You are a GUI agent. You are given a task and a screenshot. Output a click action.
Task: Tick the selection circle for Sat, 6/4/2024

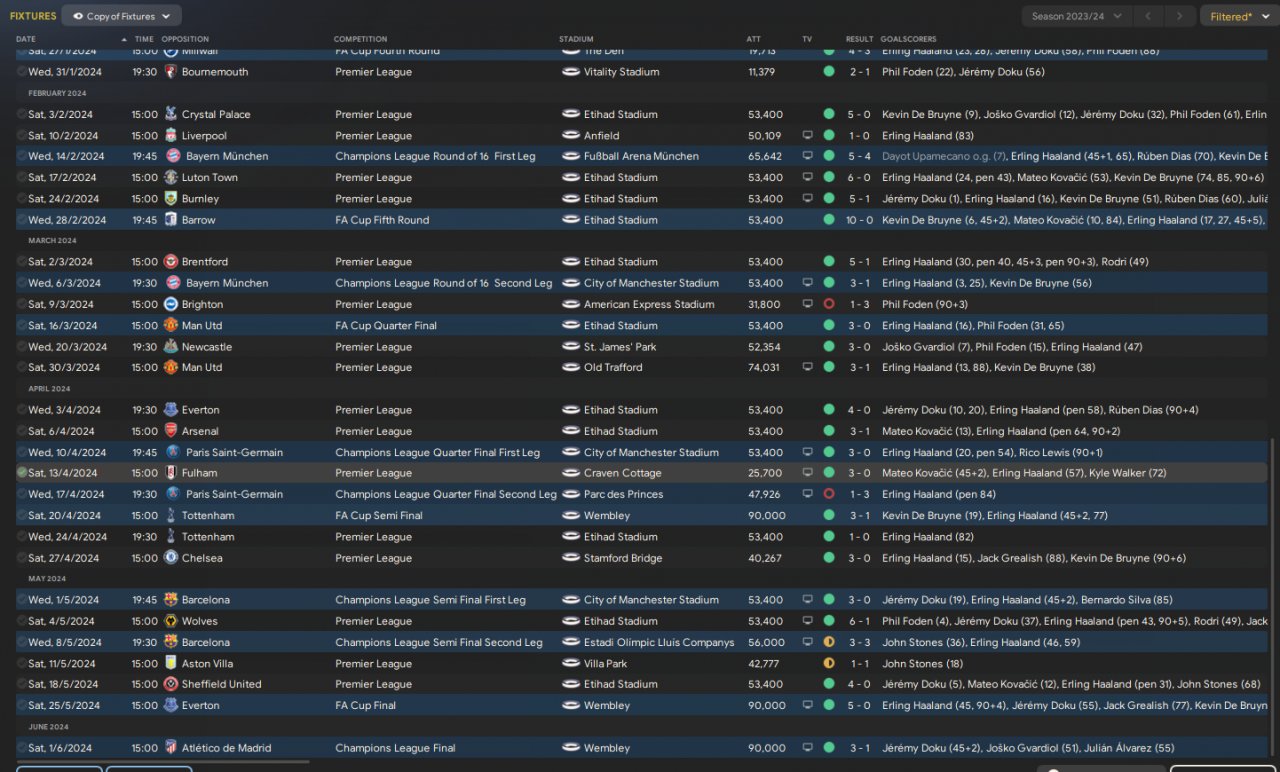point(22,431)
